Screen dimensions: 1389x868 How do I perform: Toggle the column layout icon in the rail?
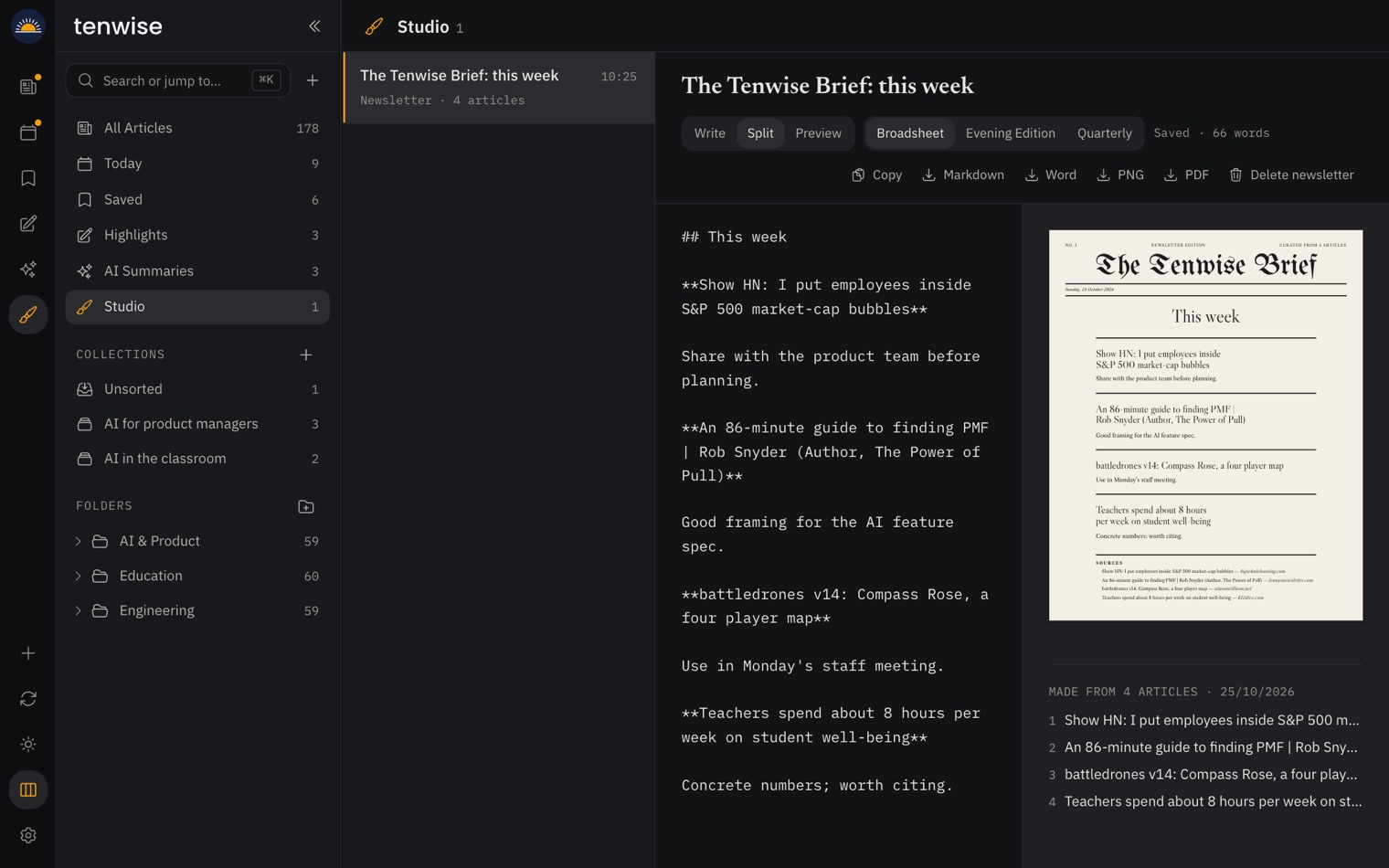[28, 790]
